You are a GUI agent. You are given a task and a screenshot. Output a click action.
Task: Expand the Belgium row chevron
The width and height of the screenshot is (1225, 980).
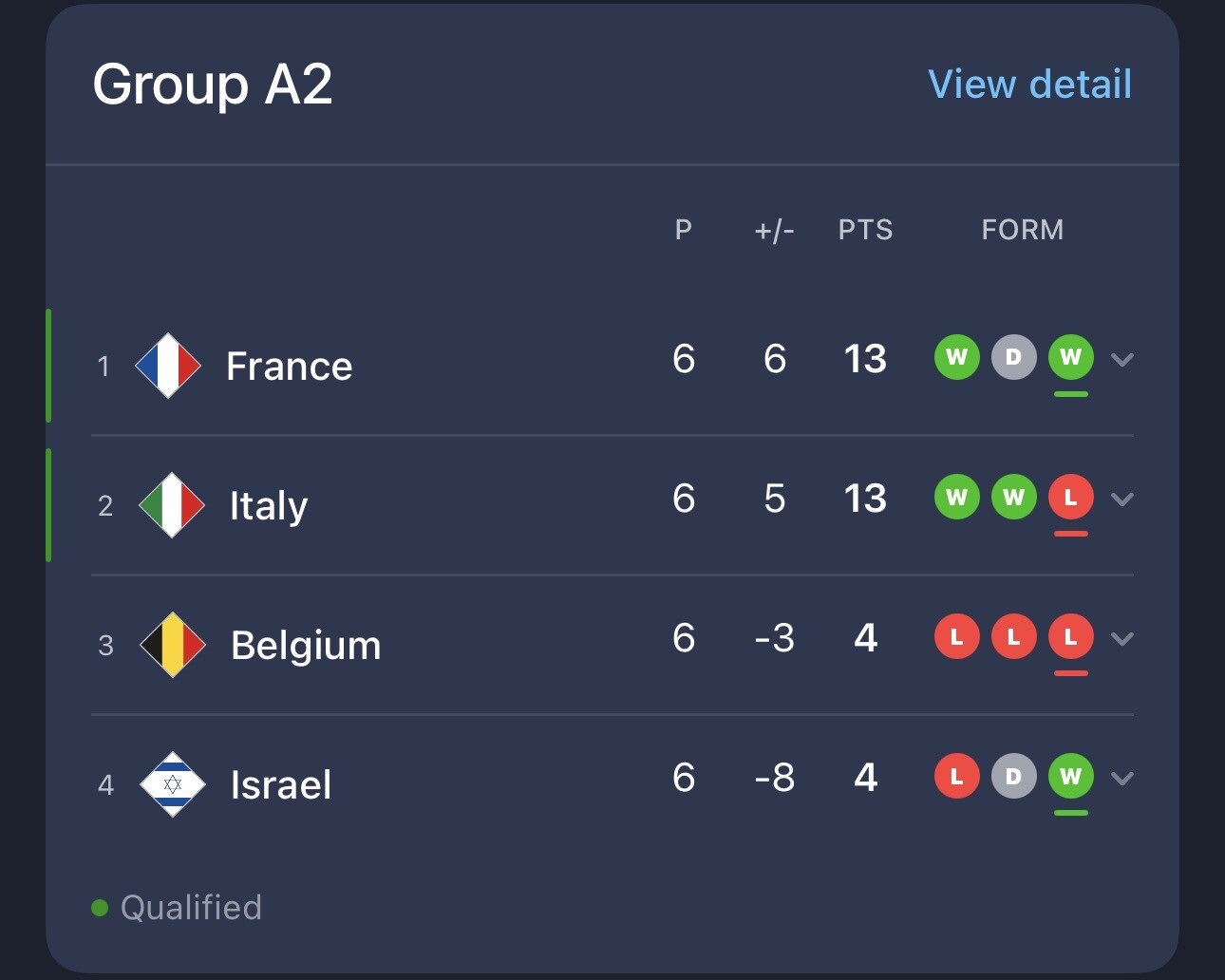(1122, 639)
